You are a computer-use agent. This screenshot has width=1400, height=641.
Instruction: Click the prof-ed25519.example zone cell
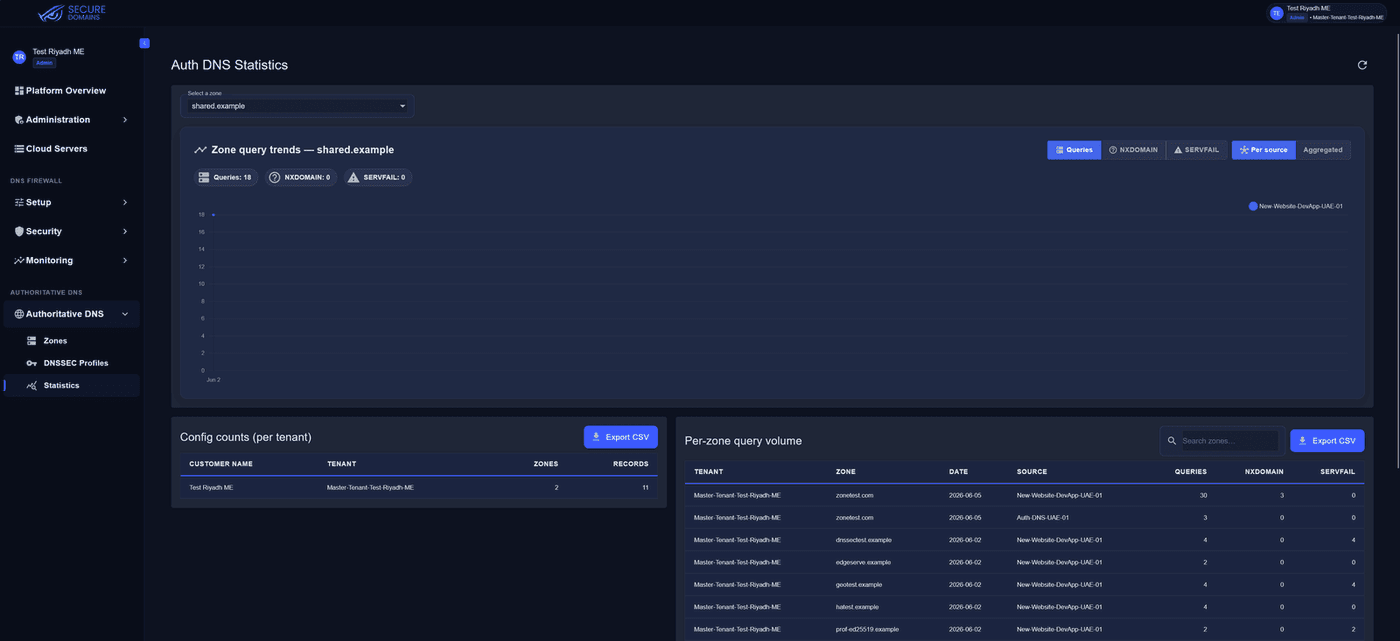[x=867, y=629]
